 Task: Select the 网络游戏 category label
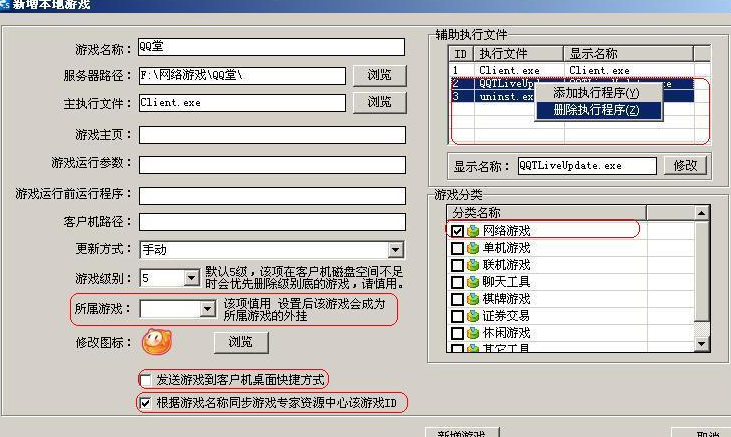pos(506,231)
